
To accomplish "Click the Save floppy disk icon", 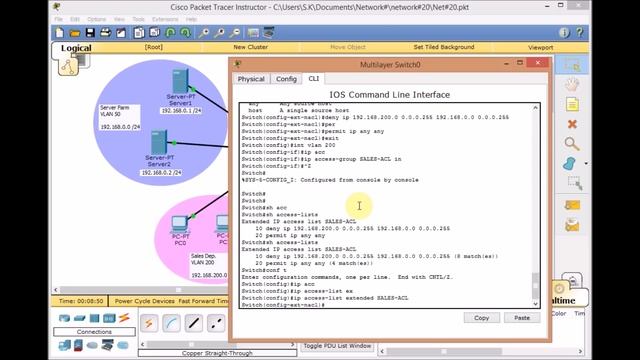I will [90, 33].
